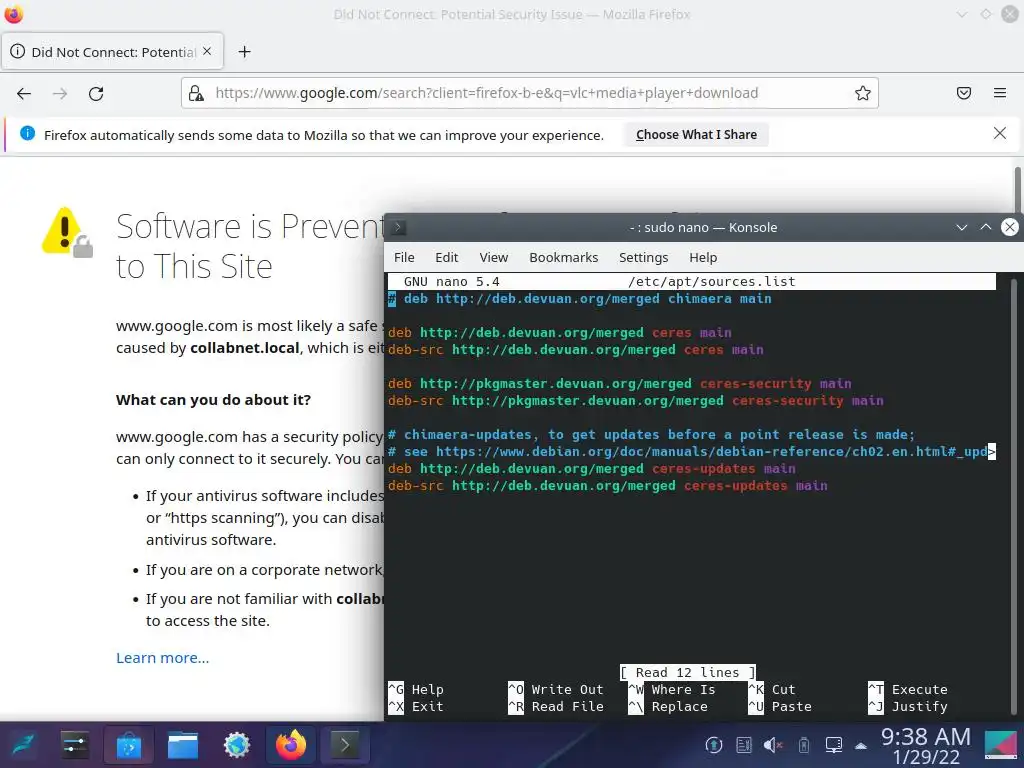1024x768 pixels.
Task: Click the updates notifier tray icon
Action: (714, 745)
